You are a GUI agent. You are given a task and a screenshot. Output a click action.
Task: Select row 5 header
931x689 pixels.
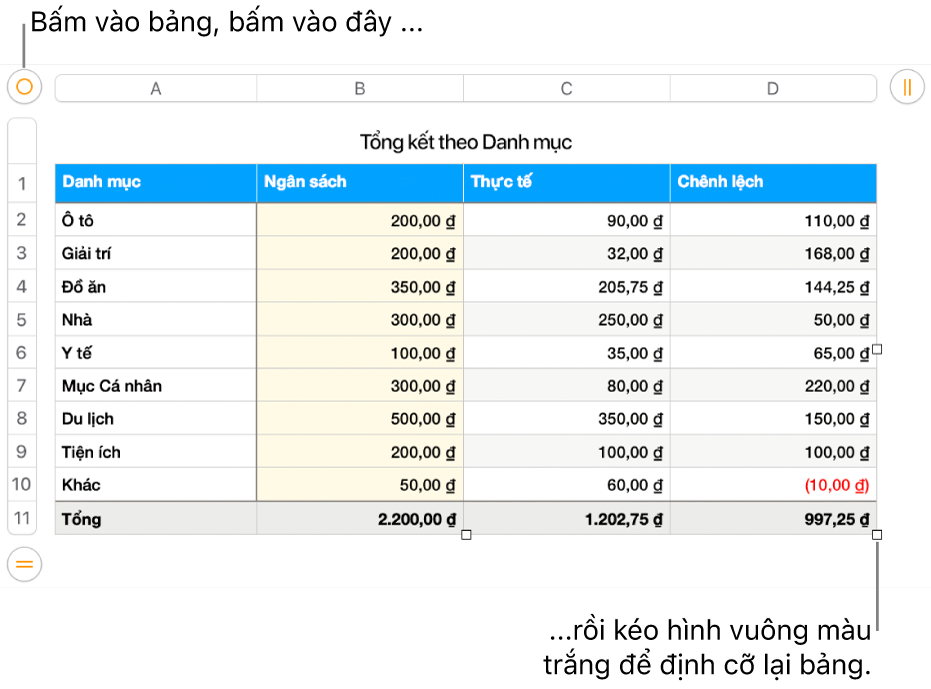(x=22, y=320)
